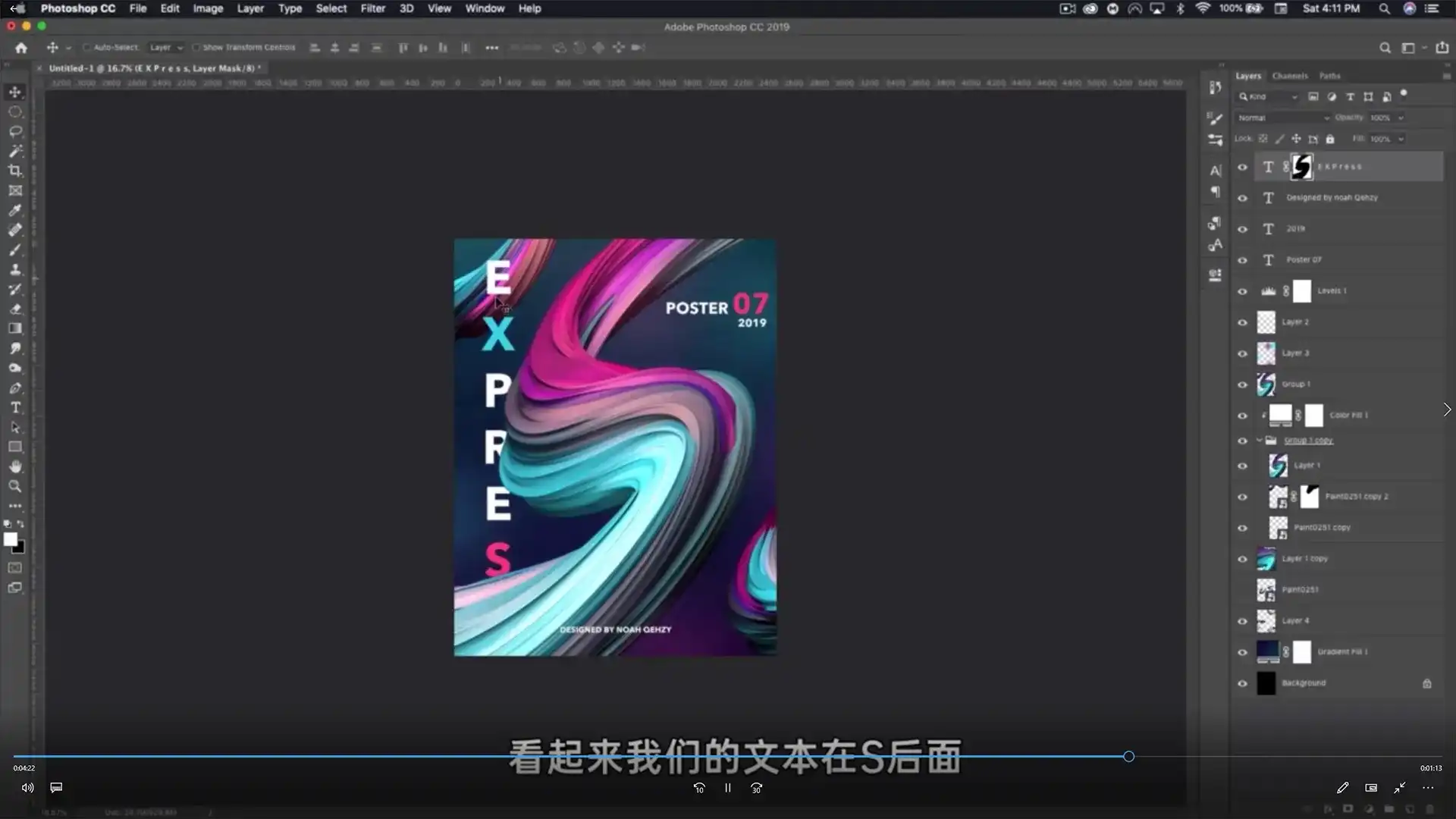The width and height of the screenshot is (1456, 819).
Task: Open the filter by text layers icon
Action: pos(1351,97)
